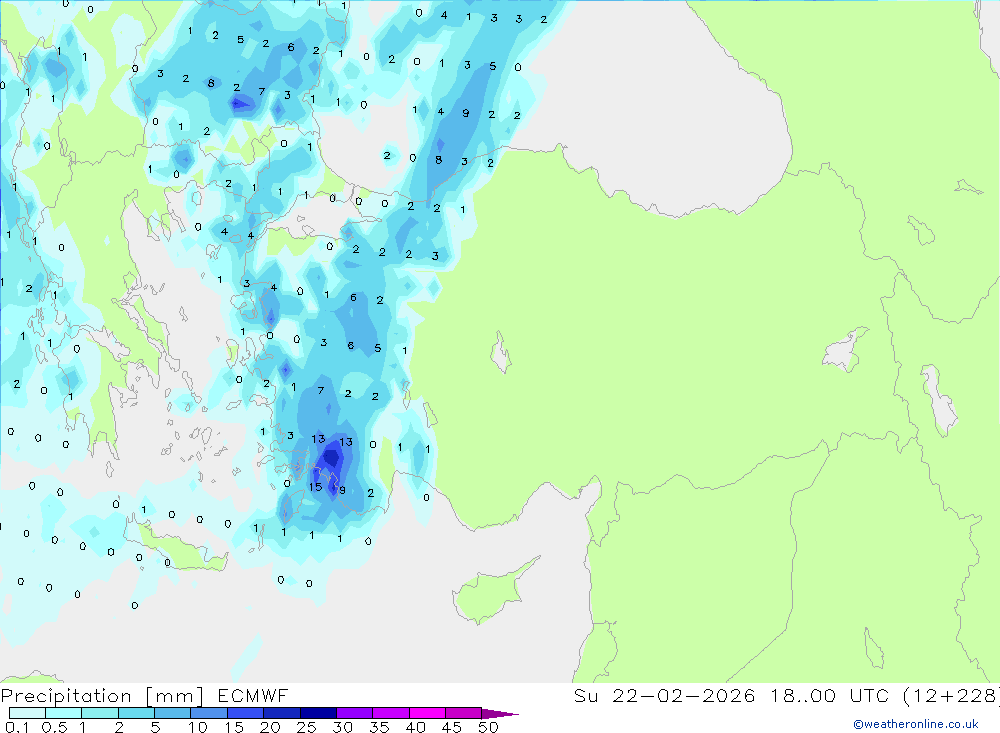Click the 45–50 mm legend color swatch
The image size is (1000, 733).
pyautogui.click(x=464, y=713)
